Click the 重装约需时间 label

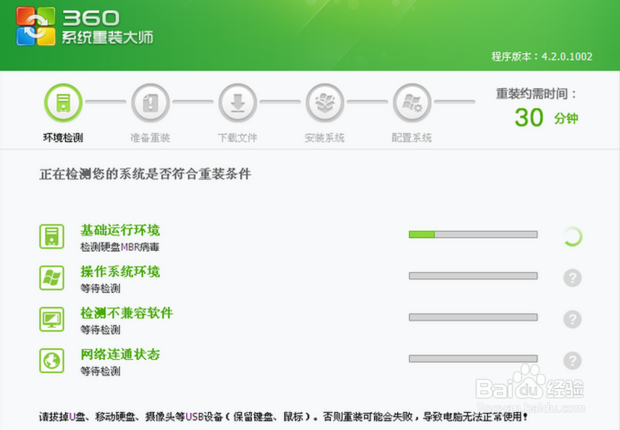point(537,94)
